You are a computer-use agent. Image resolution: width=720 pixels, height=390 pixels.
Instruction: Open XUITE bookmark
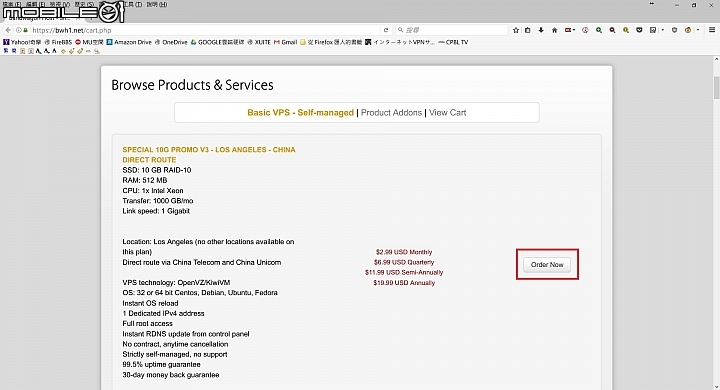point(259,42)
